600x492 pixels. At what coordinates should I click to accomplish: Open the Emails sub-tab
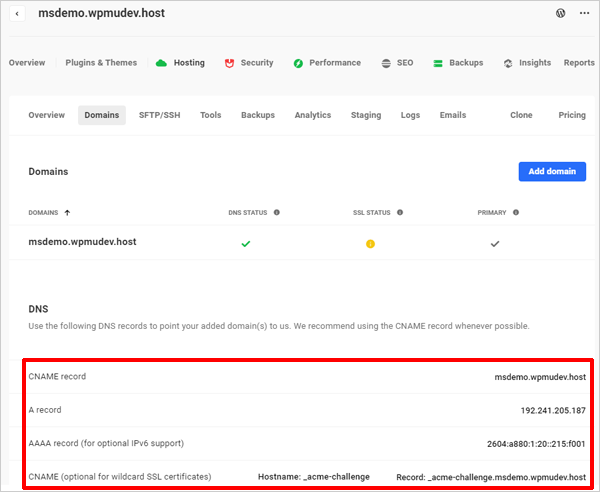point(453,115)
